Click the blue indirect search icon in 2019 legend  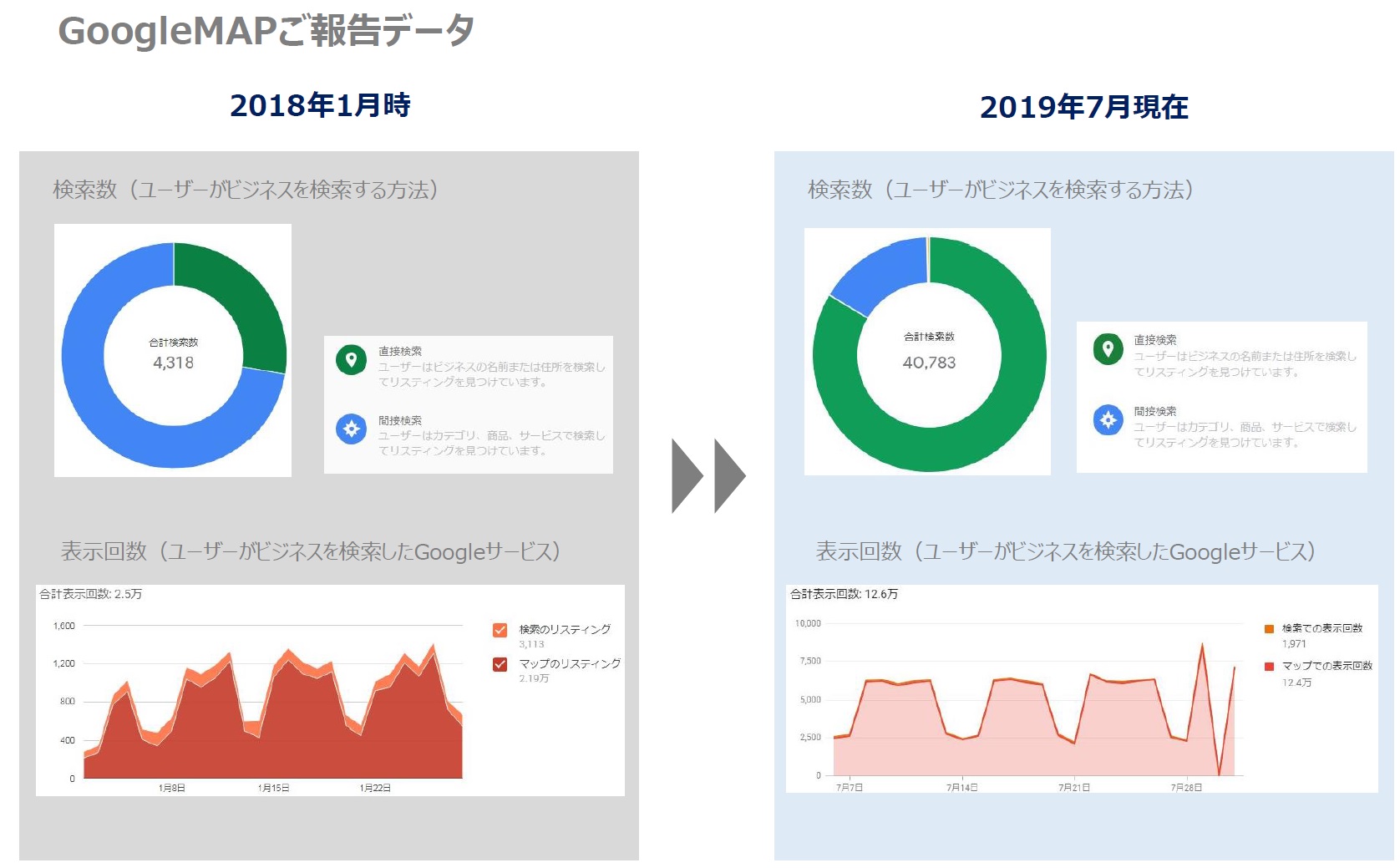(1108, 419)
